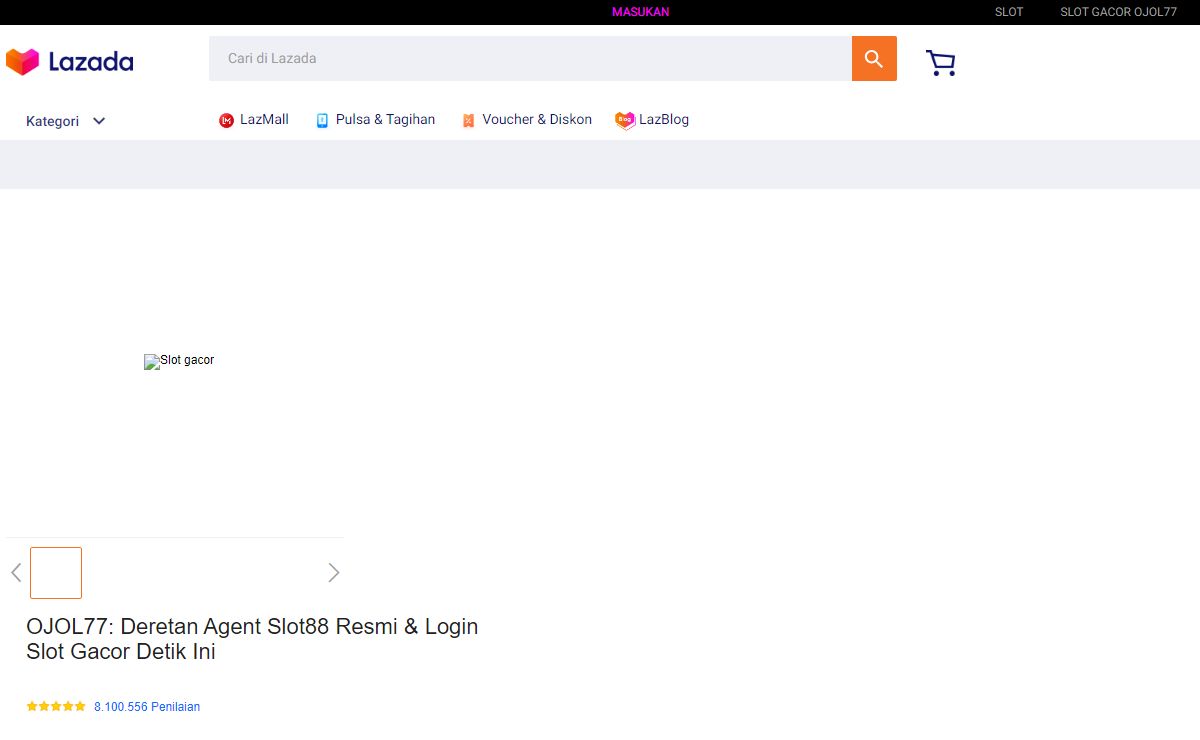The height and width of the screenshot is (740, 1200).
Task: Show the next thumbnail with right arrow
Action: [x=334, y=573]
